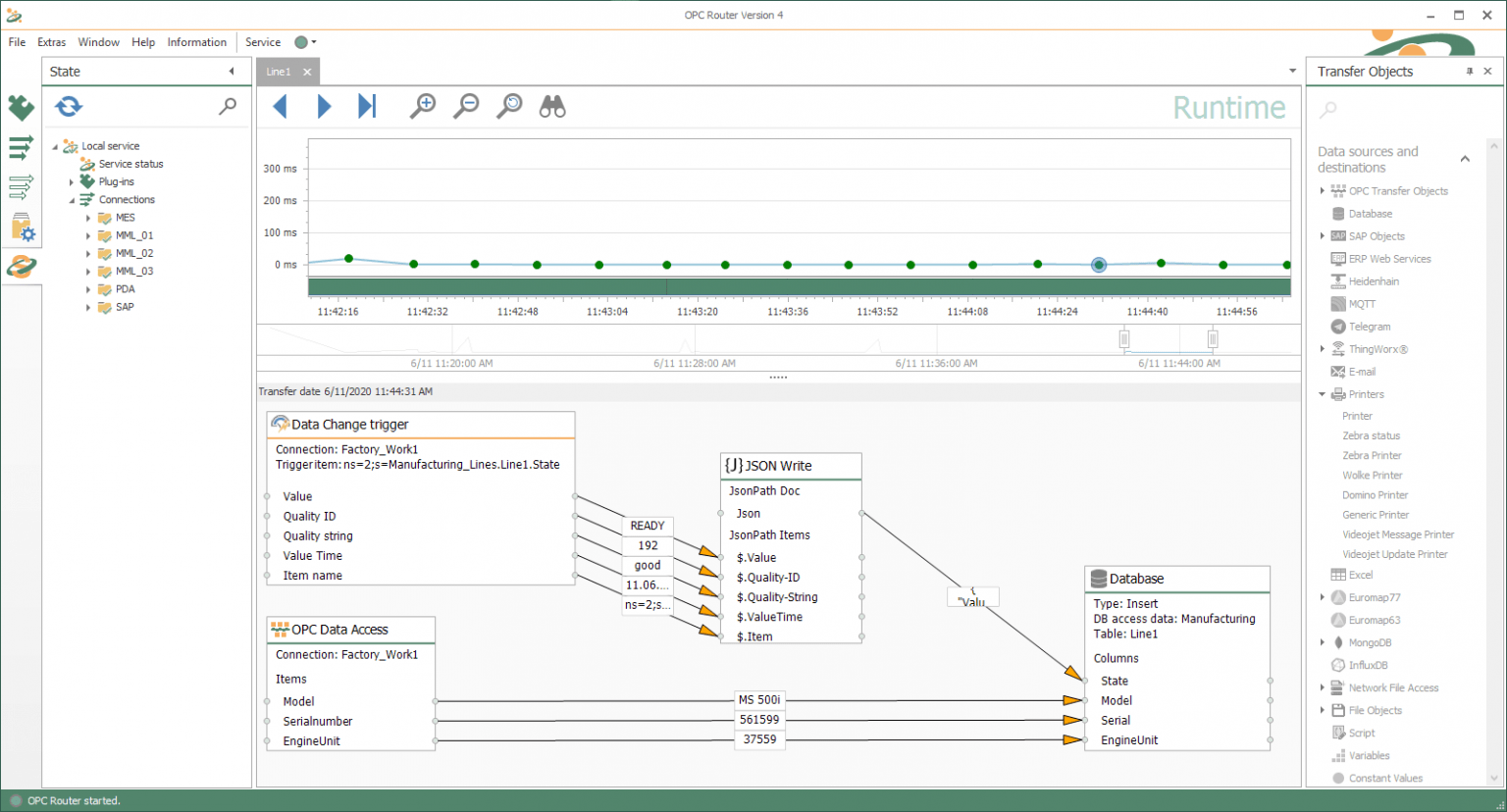Collapse the Printers group
The image size is (1507, 812).
pos(1323,394)
